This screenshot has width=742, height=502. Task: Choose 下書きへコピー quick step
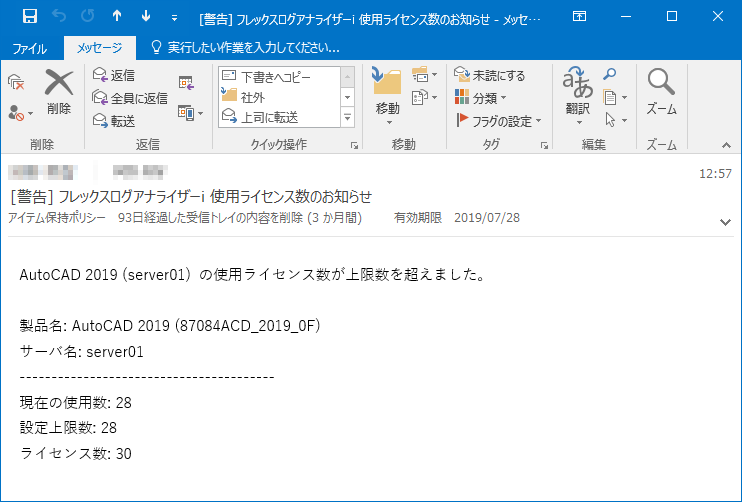(279, 77)
